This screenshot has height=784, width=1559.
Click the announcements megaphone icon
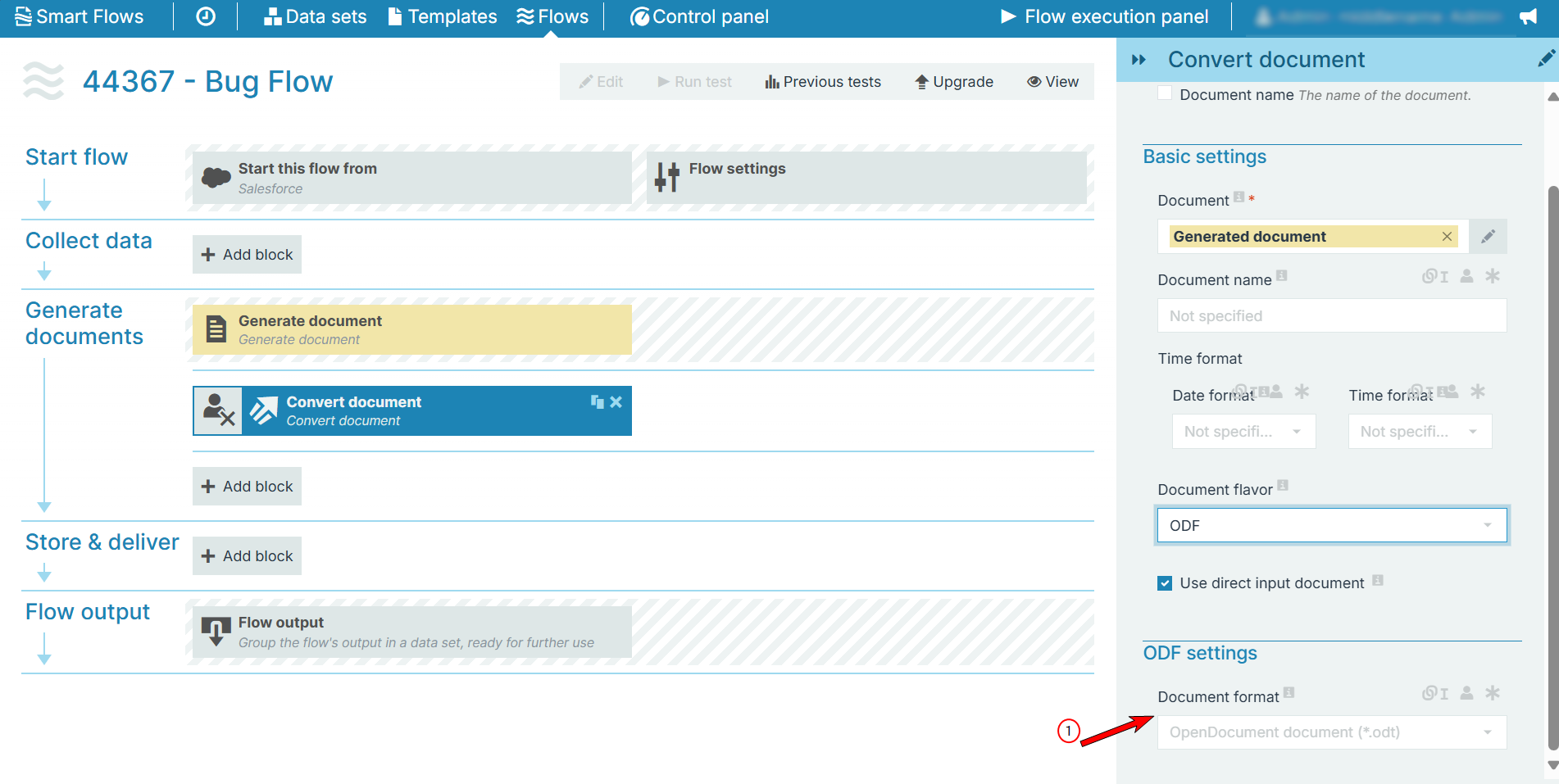1528,17
